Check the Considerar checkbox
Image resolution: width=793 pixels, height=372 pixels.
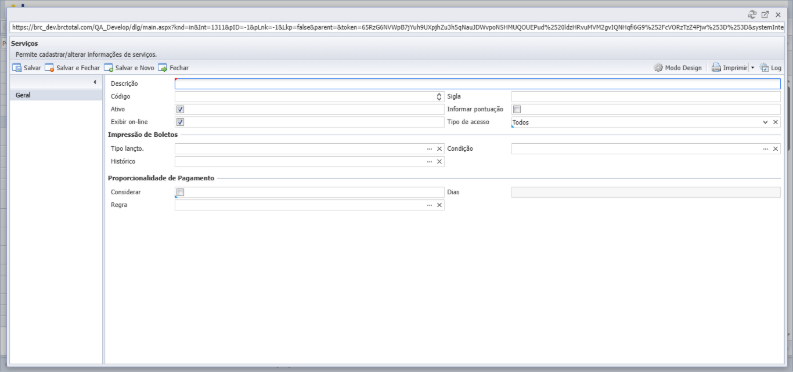pos(180,192)
